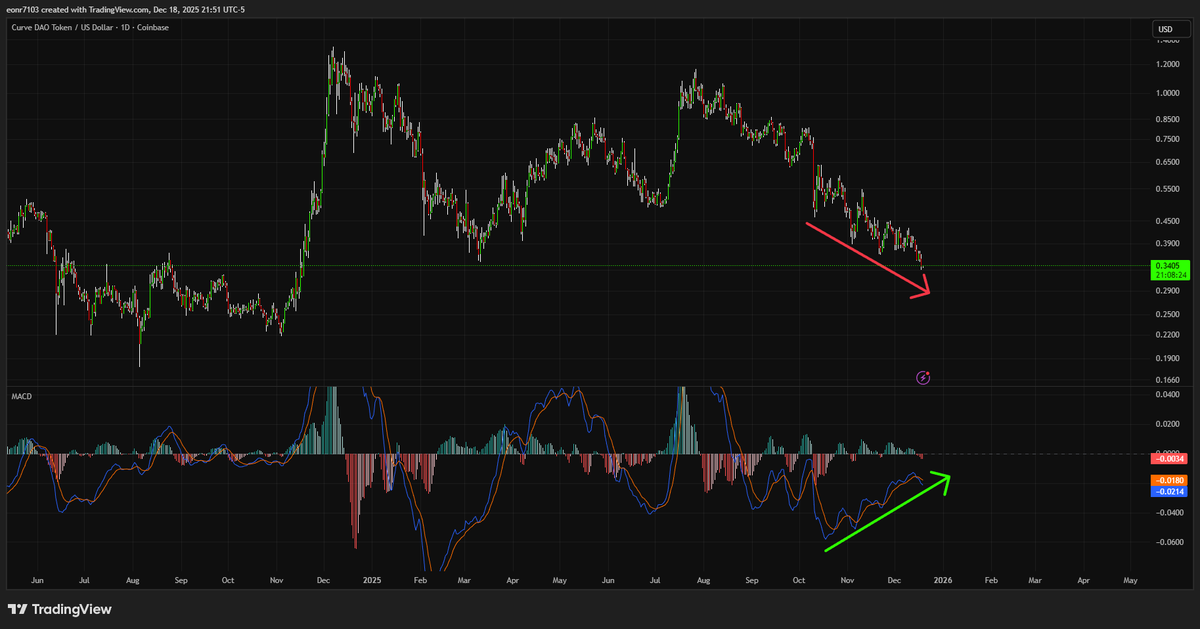Click the 0.2900 price axis label

1166,291
